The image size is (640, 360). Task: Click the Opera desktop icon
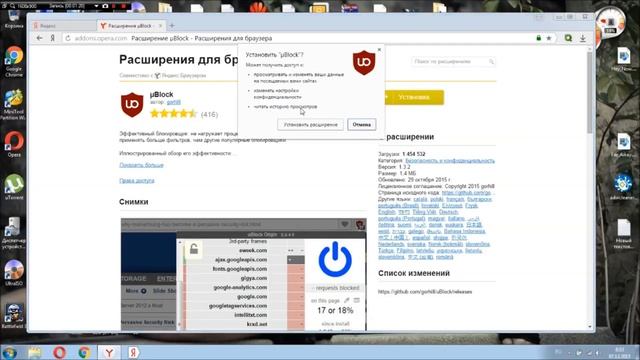(14, 144)
